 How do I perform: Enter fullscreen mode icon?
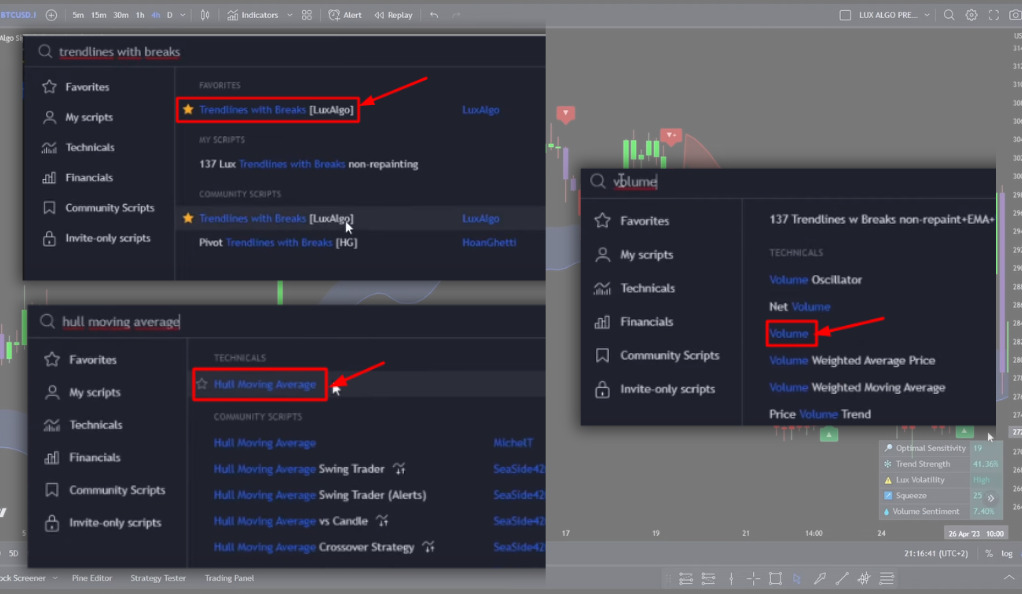pyautogui.click(x=993, y=15)
